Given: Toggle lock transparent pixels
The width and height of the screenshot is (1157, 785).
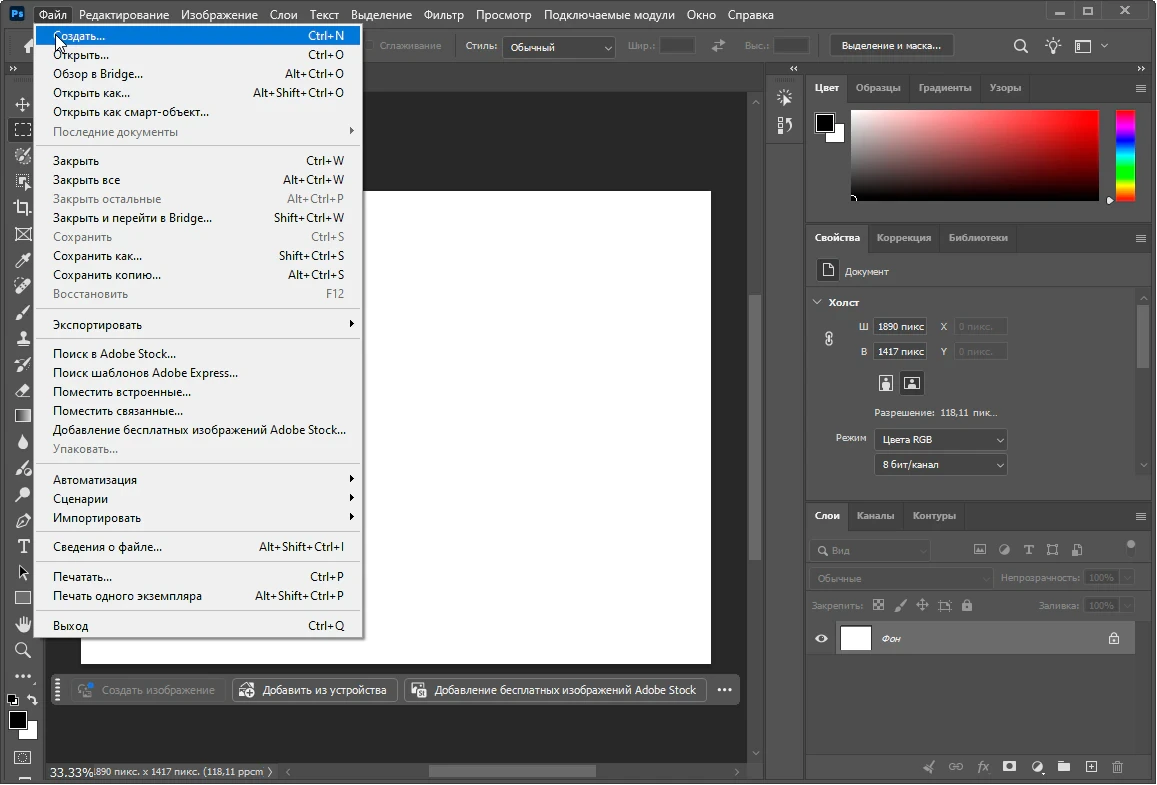Looking at the screenshot, I should click(x=878, y=605).
